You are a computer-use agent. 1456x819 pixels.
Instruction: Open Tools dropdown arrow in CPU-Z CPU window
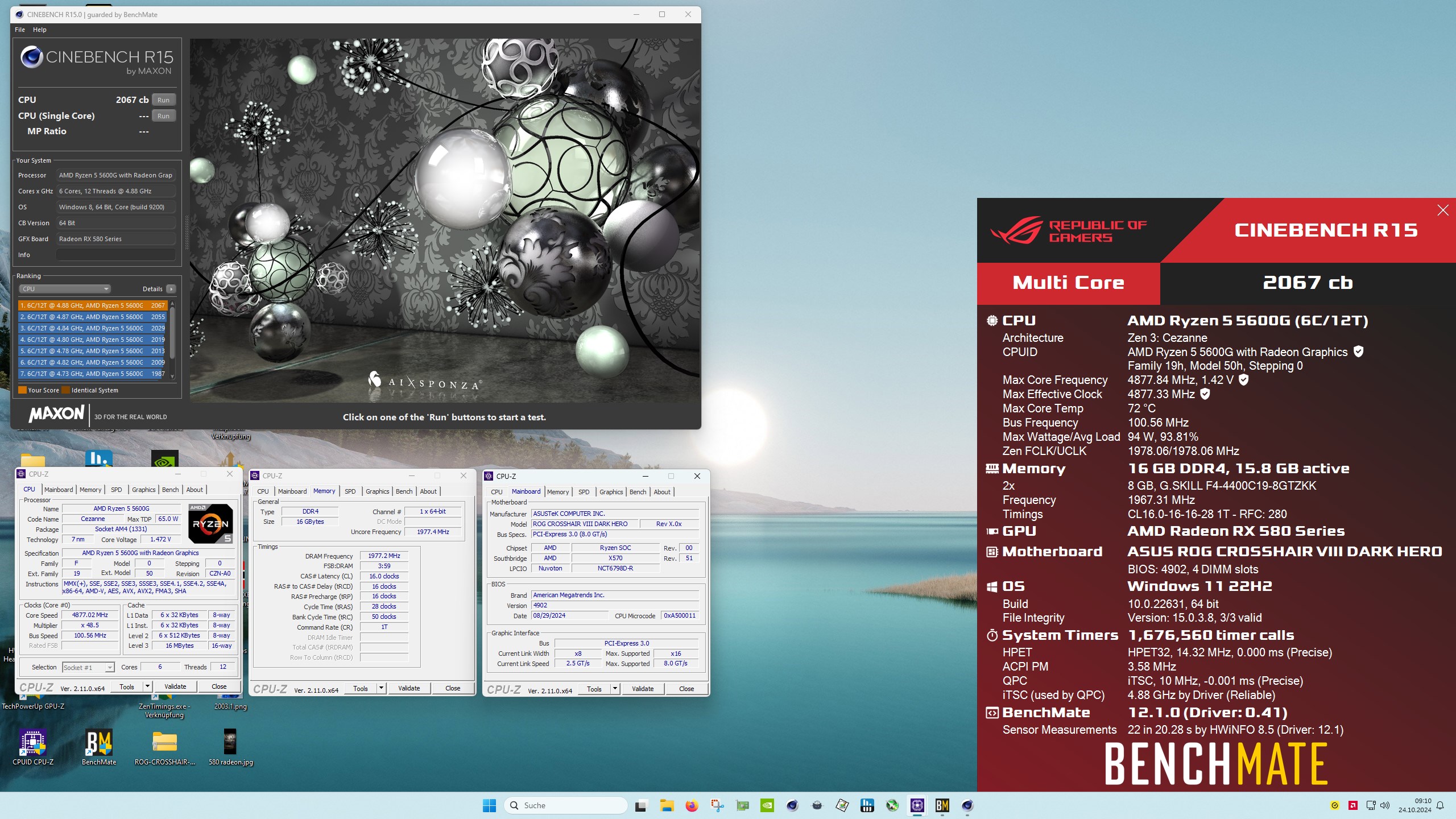coord(147,686)
